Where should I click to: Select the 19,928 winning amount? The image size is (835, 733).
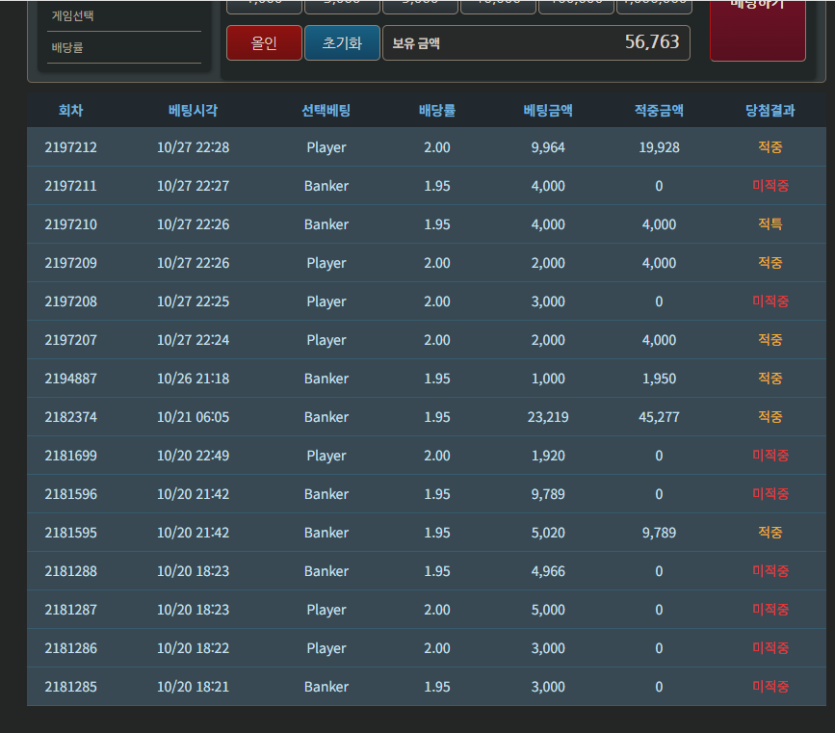[659, 147]
